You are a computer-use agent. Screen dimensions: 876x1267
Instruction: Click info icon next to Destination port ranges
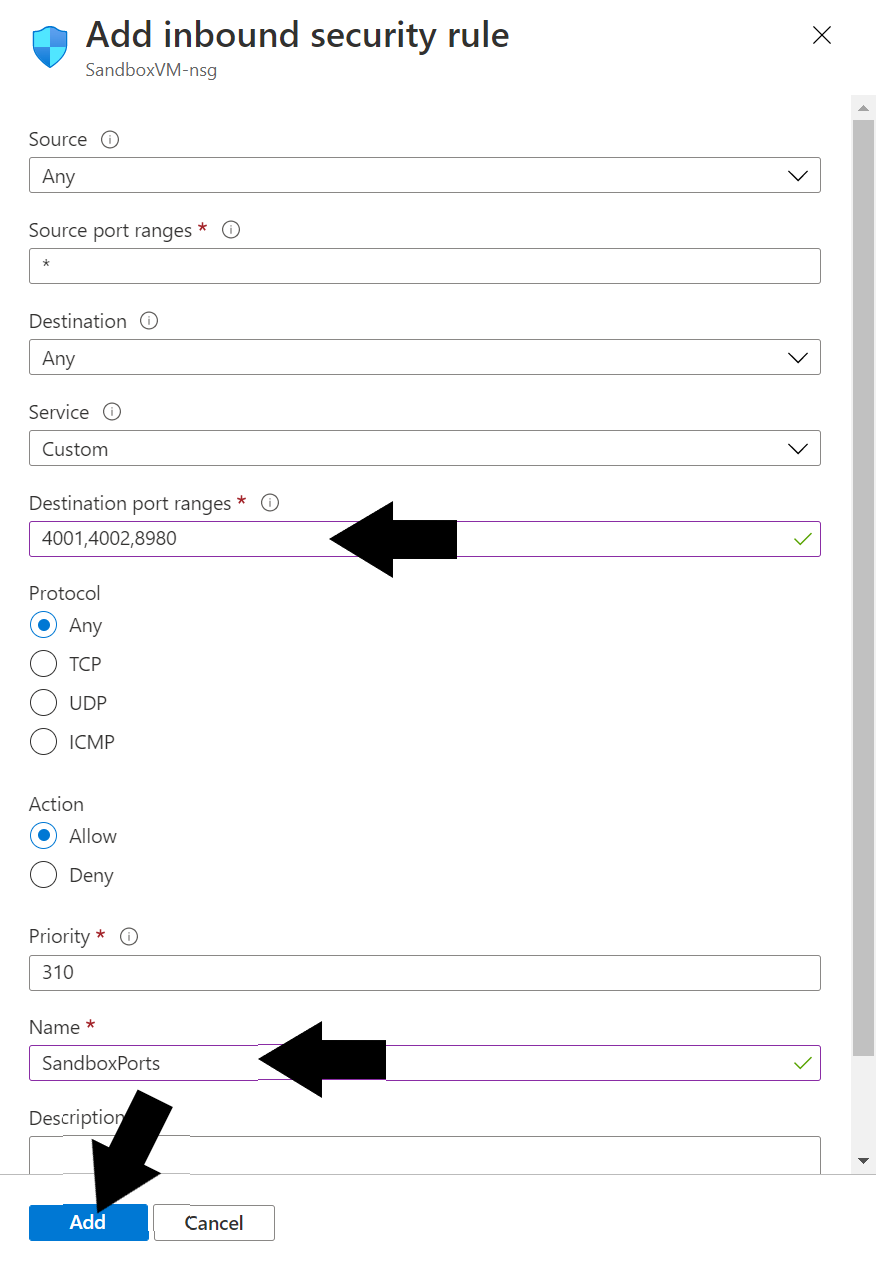pos(270,503)
